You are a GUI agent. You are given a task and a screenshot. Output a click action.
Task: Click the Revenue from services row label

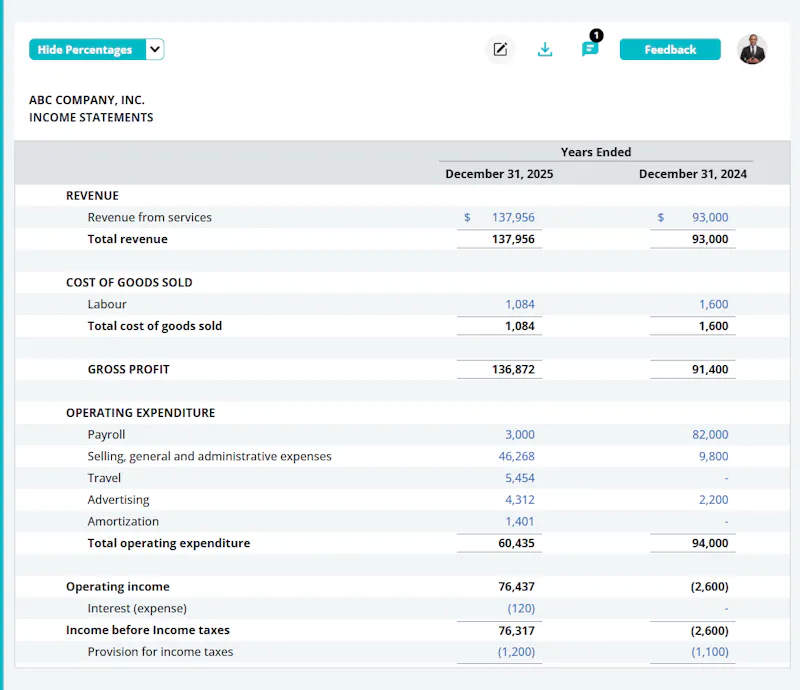[x=149, y=217]
